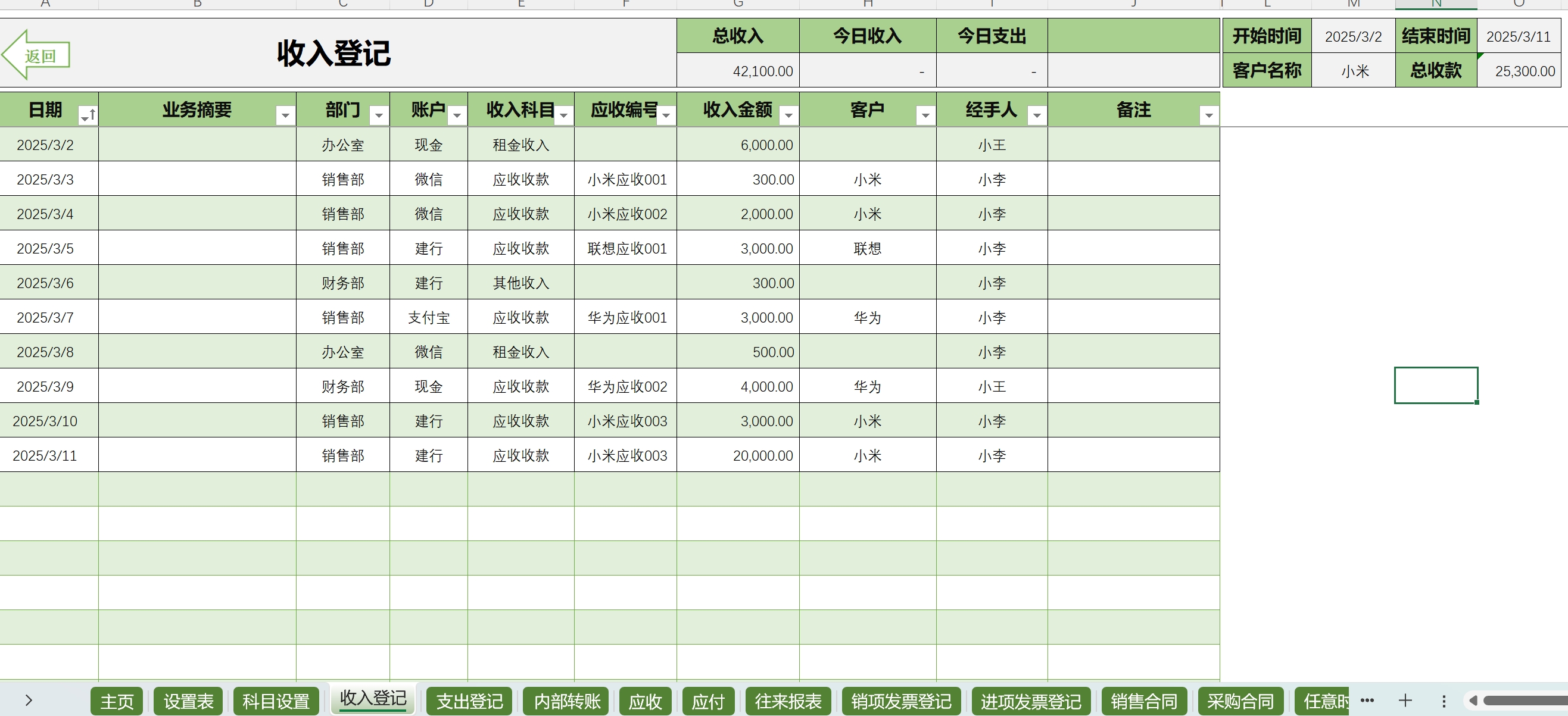
Task: Select the cell 华为应收002
Action: click(626, 386)
